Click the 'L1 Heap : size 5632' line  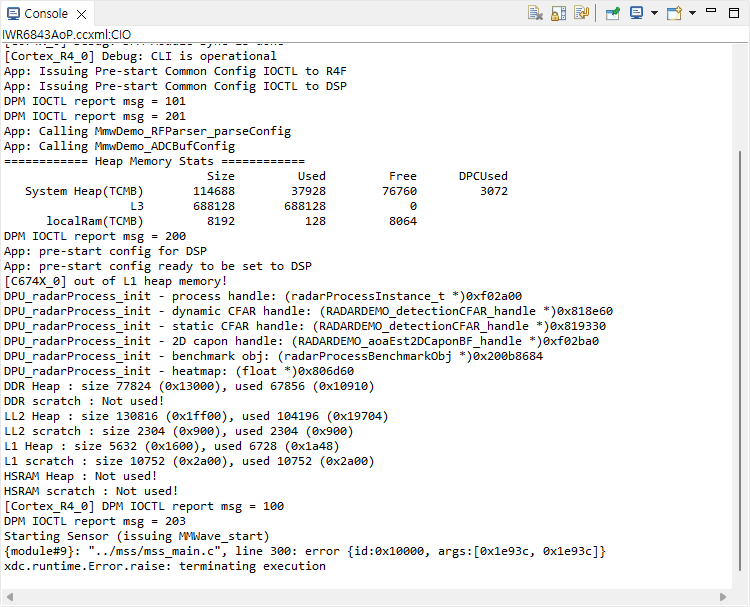(x=172, y=446)
